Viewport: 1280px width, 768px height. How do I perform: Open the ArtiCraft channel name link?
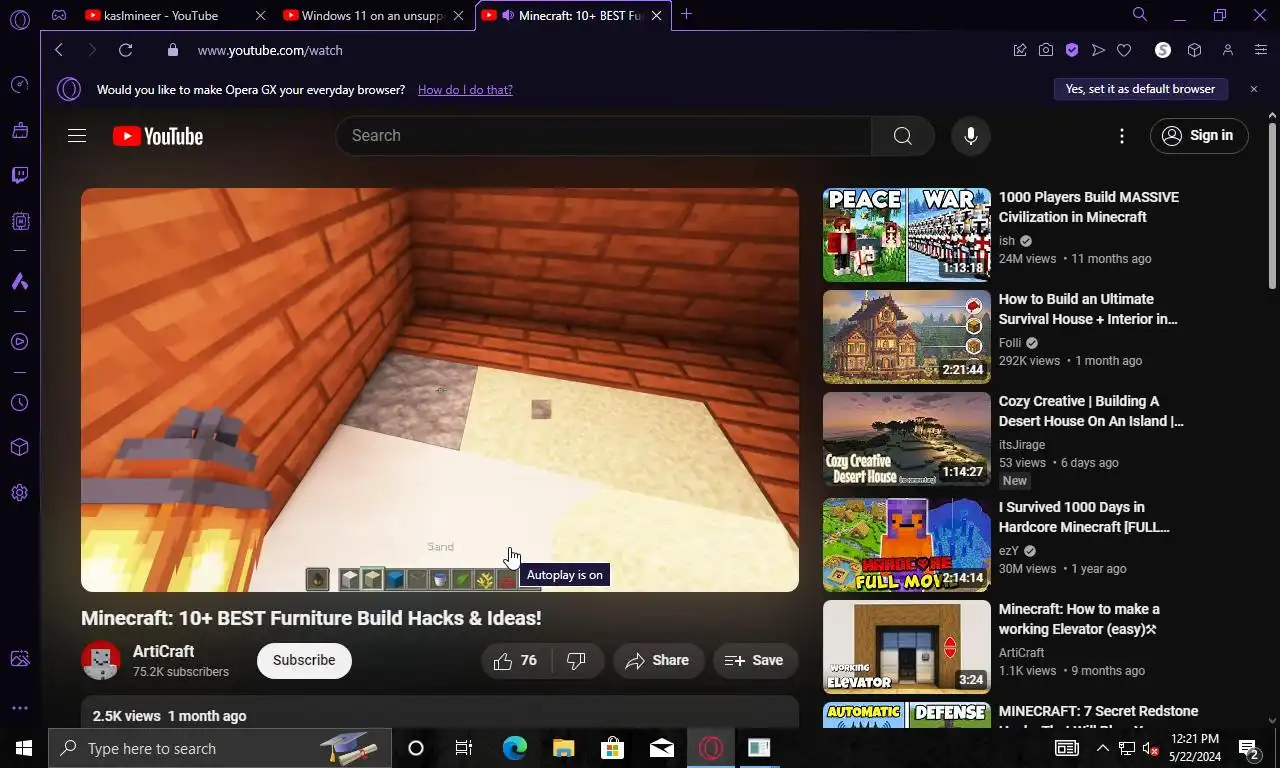tap(163, 652)
